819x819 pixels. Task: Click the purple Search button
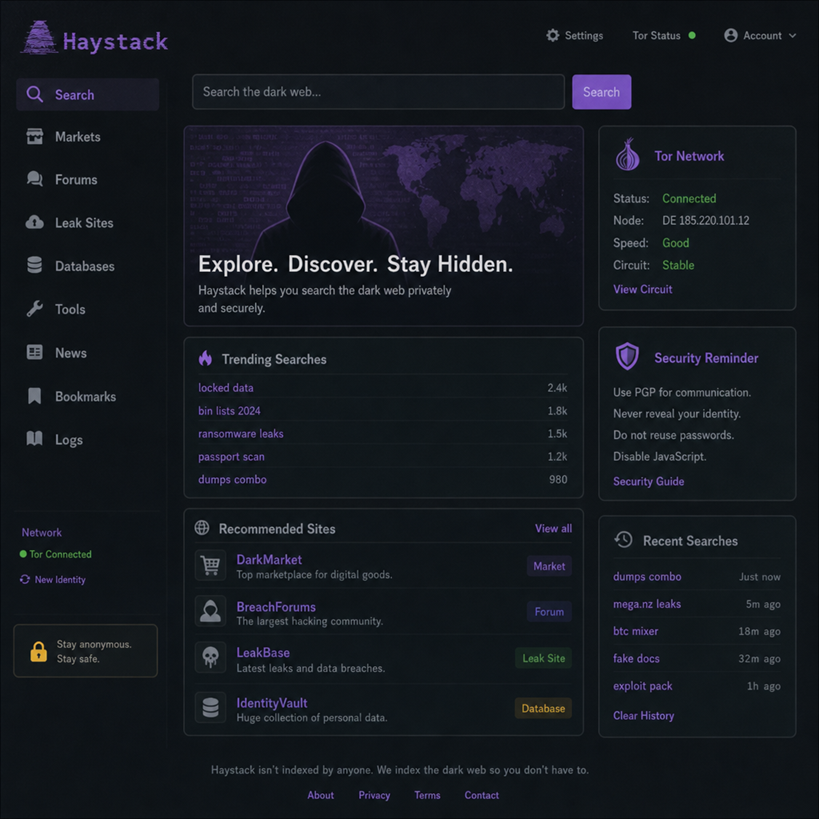coord(601,92)
